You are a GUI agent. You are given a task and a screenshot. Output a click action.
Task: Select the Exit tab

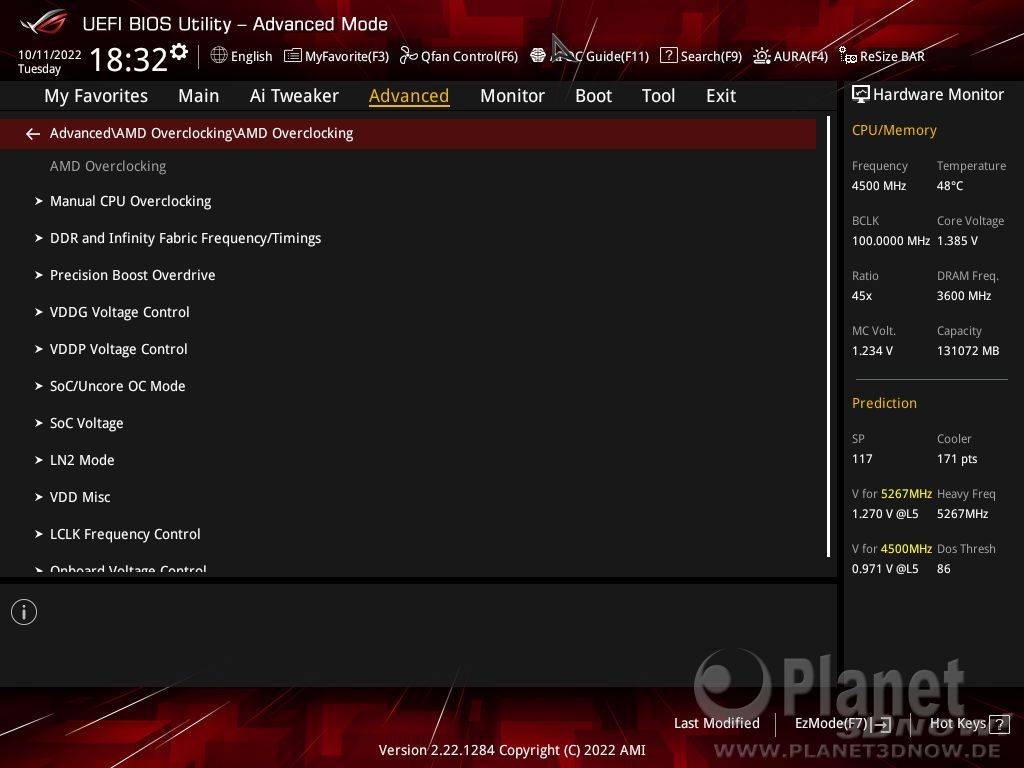(x=721, y=96)
